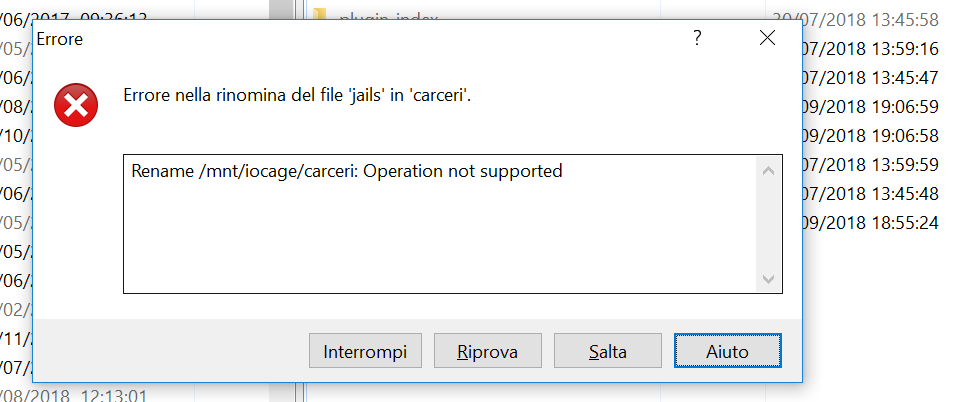Close the Errore dialog
This screenshot has width=978, height=402.
click(767, 38)
